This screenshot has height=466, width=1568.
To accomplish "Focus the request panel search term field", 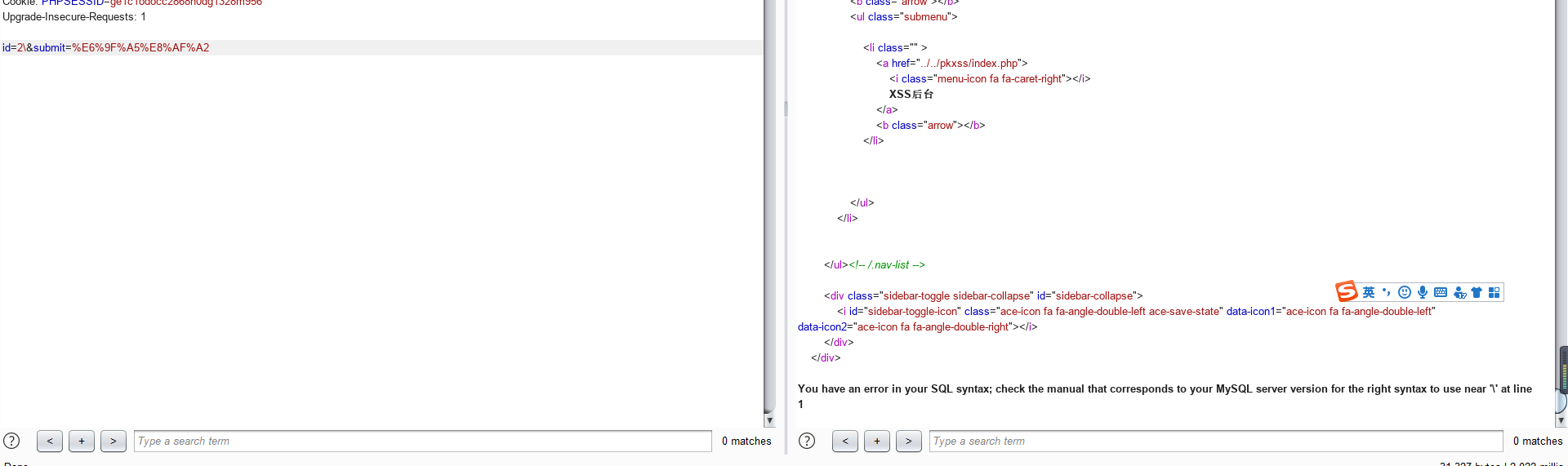I will pyautogui.click(x=423, y=441).
